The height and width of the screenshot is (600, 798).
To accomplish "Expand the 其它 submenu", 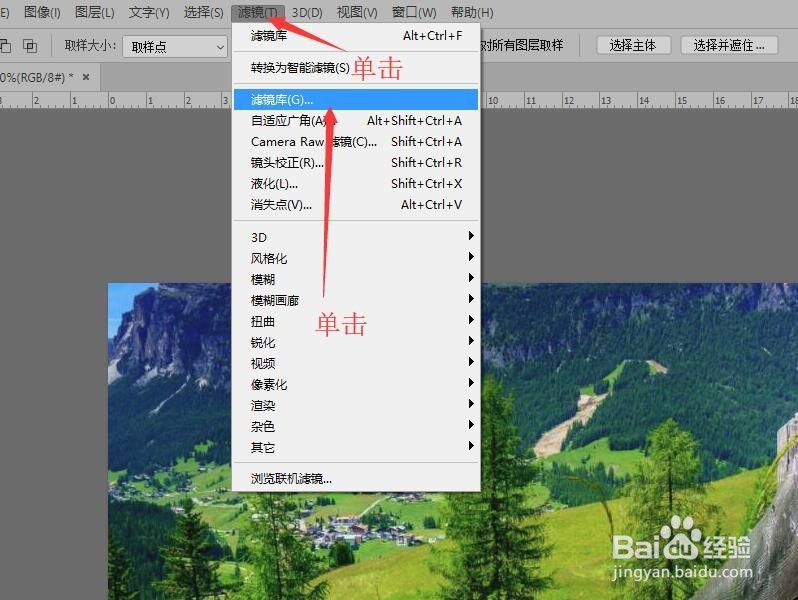I will [x=356, y=448].
